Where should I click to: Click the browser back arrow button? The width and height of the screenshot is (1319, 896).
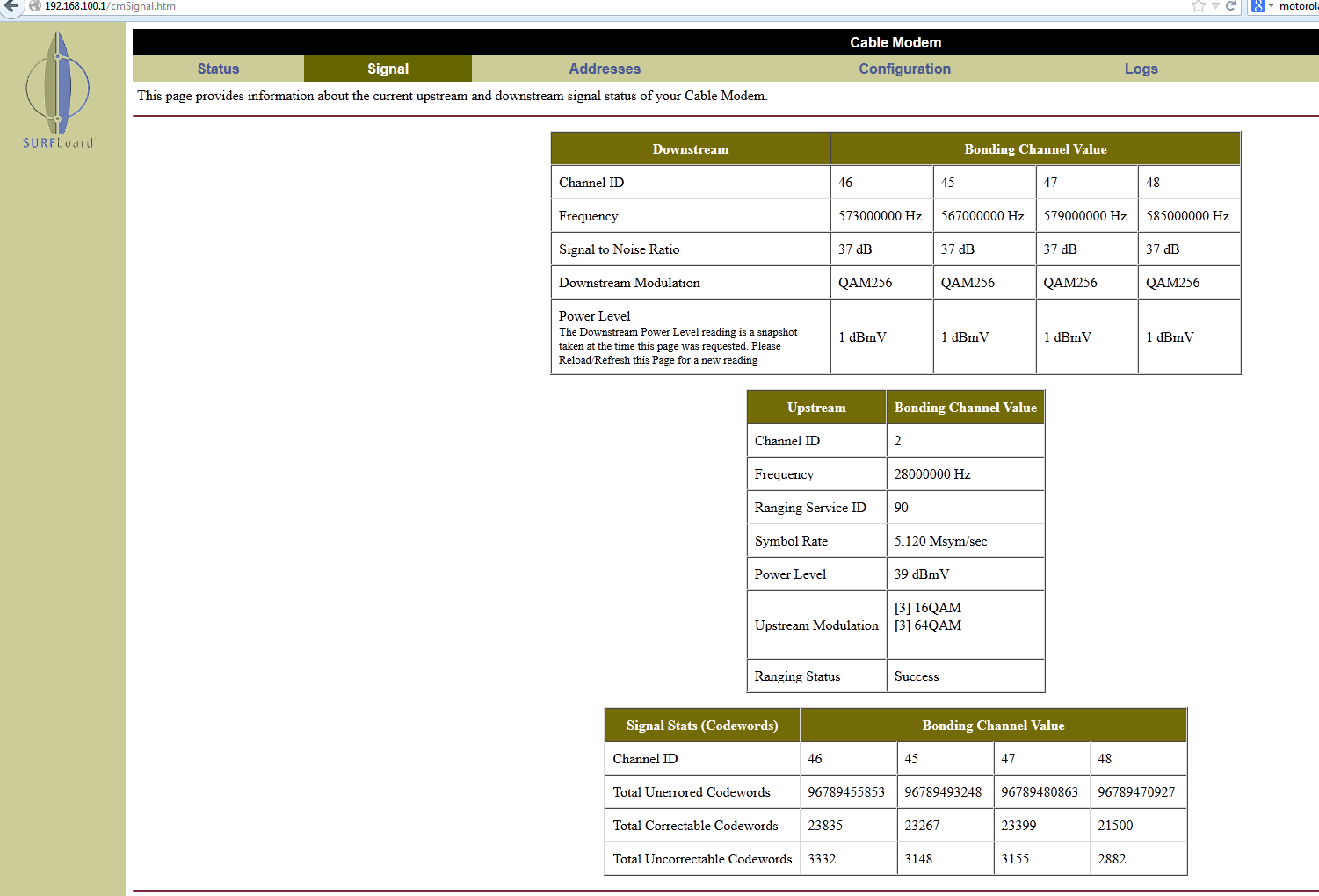(x=11, y=6)
